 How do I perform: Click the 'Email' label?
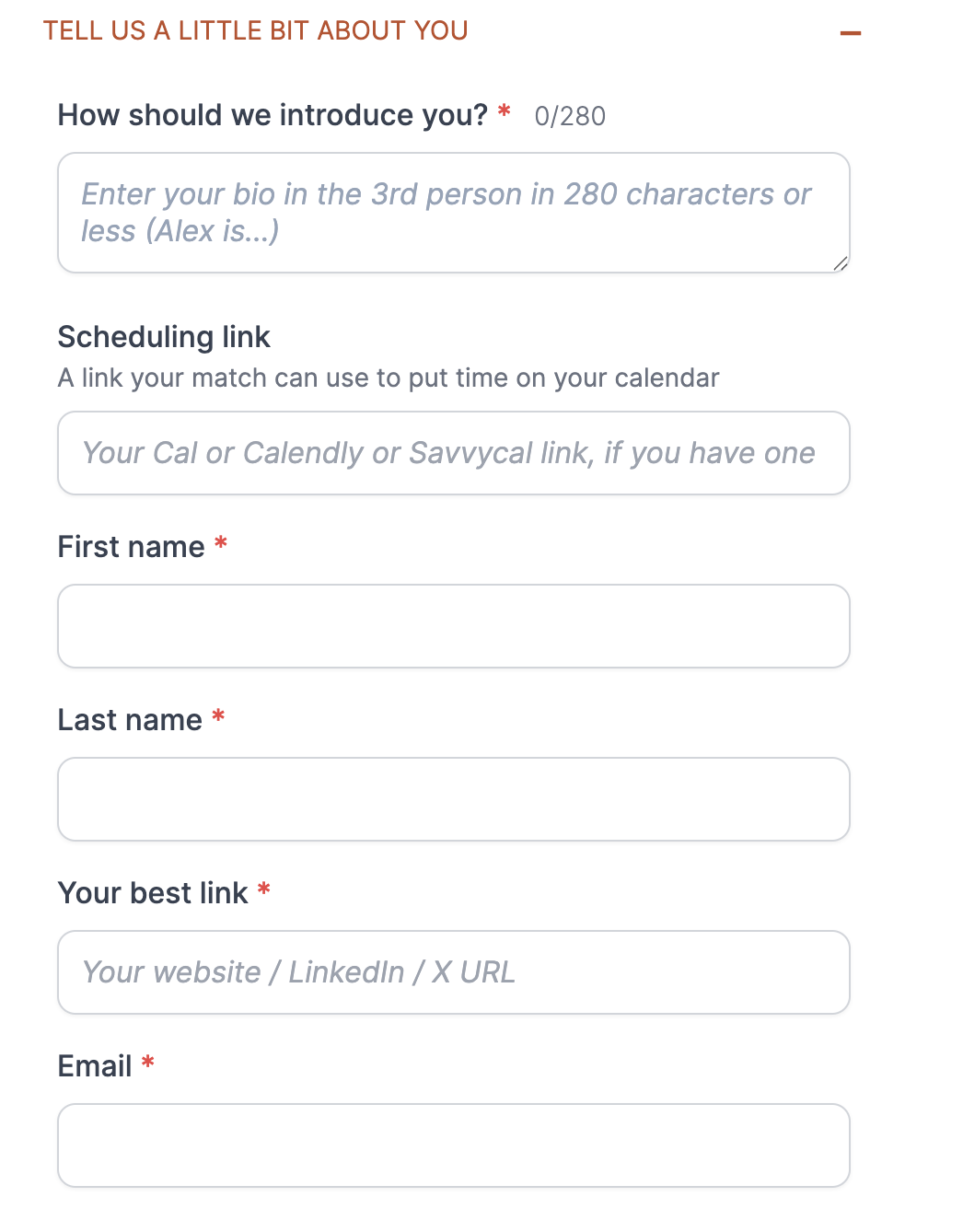tap(95, 1066)
